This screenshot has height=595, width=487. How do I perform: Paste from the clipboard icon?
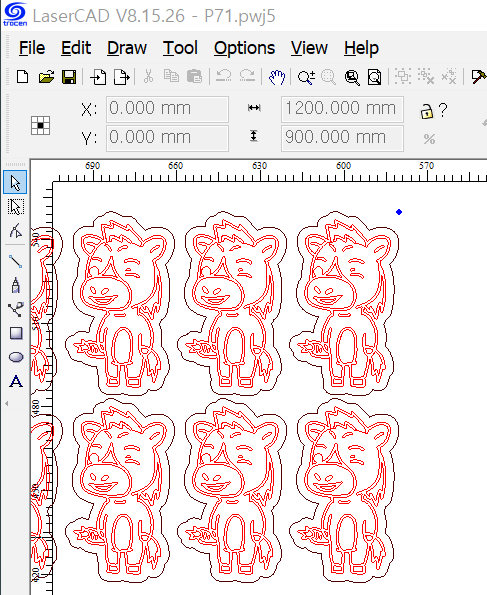click(194, 76)
